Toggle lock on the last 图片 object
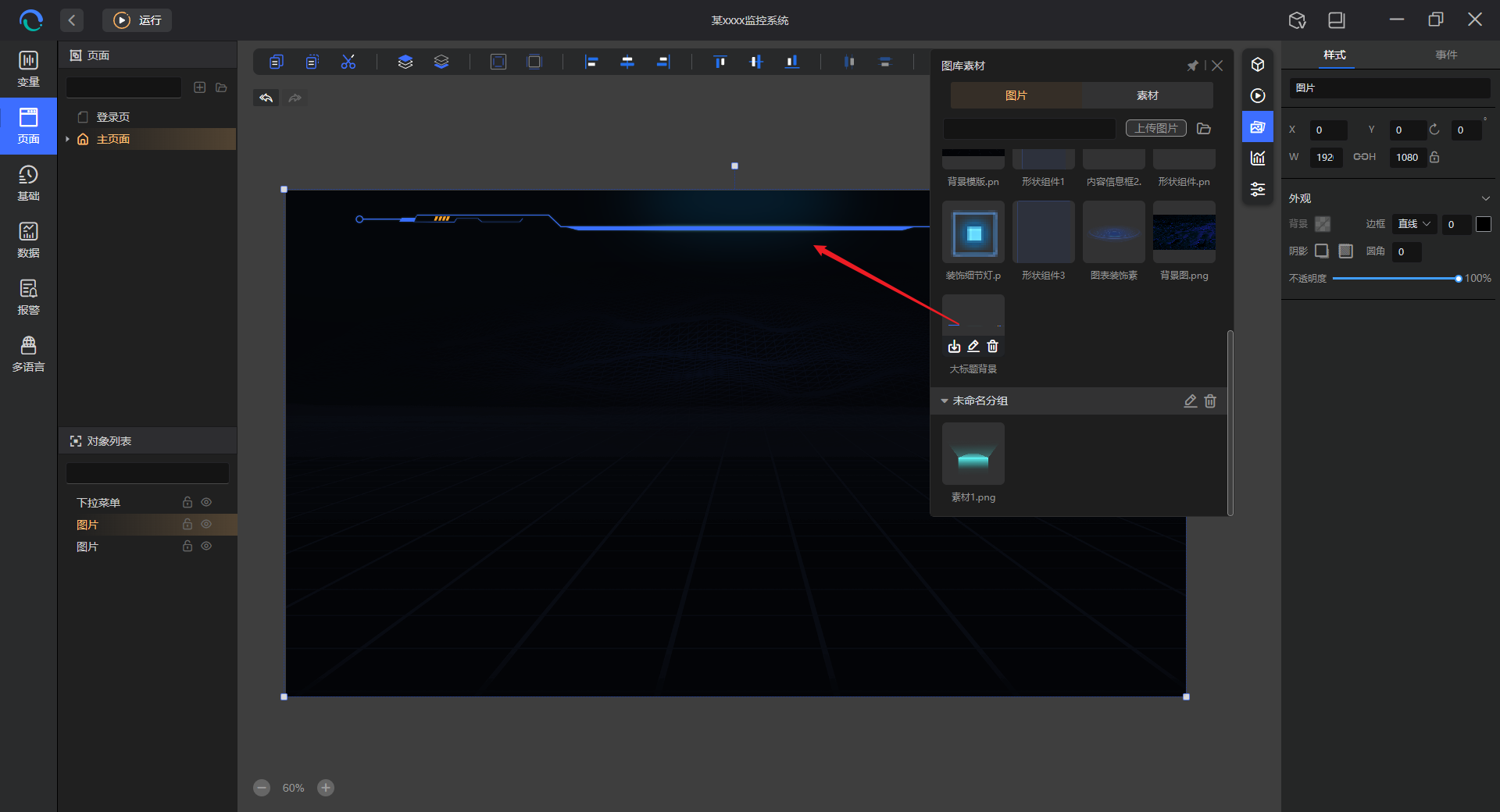 (187, 546)
